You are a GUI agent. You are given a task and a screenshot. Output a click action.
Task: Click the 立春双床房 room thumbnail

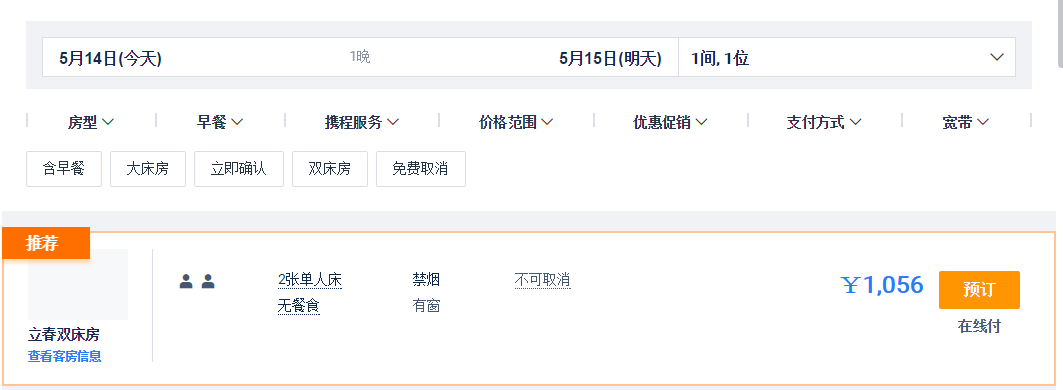(78, 284)
